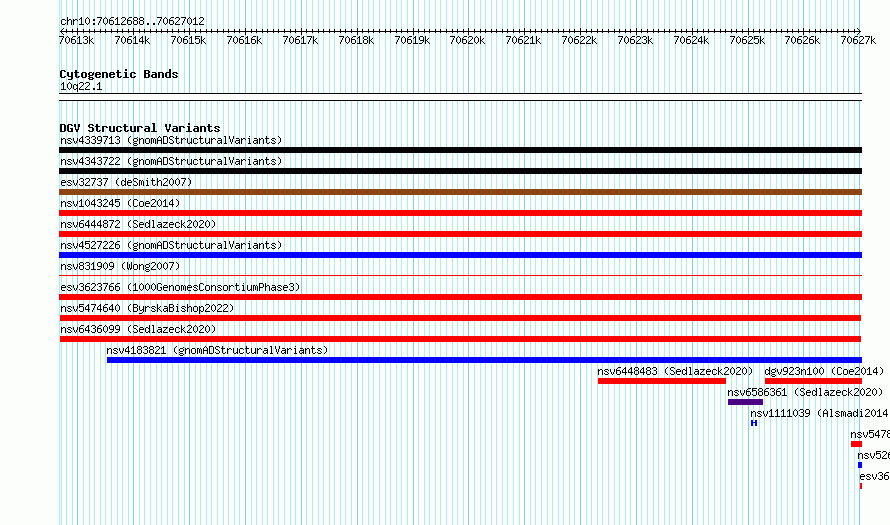Click the 70625k ruler label

tap(747, 40)
